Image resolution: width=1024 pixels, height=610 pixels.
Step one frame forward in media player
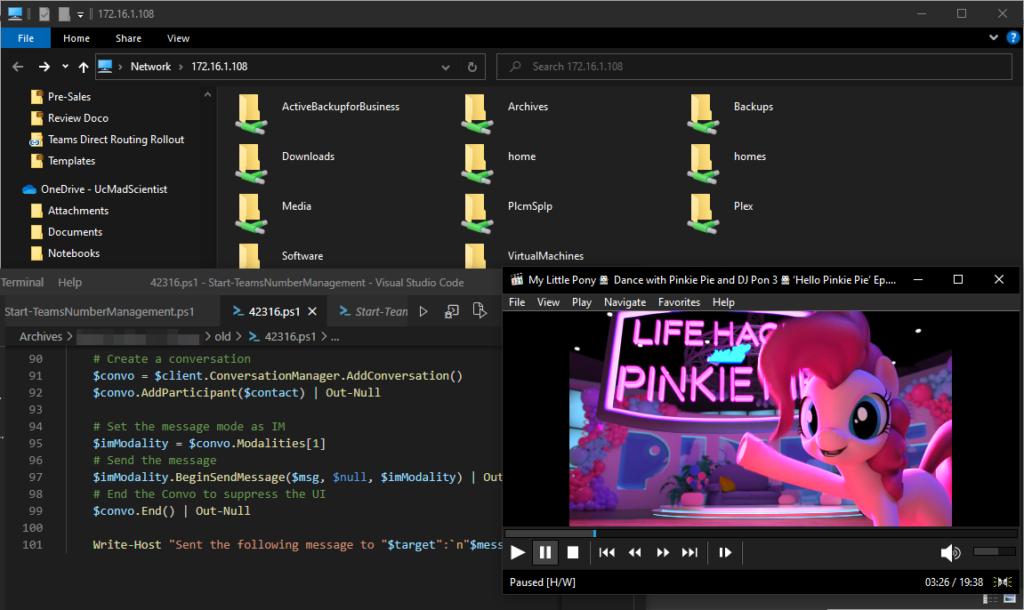725,553
